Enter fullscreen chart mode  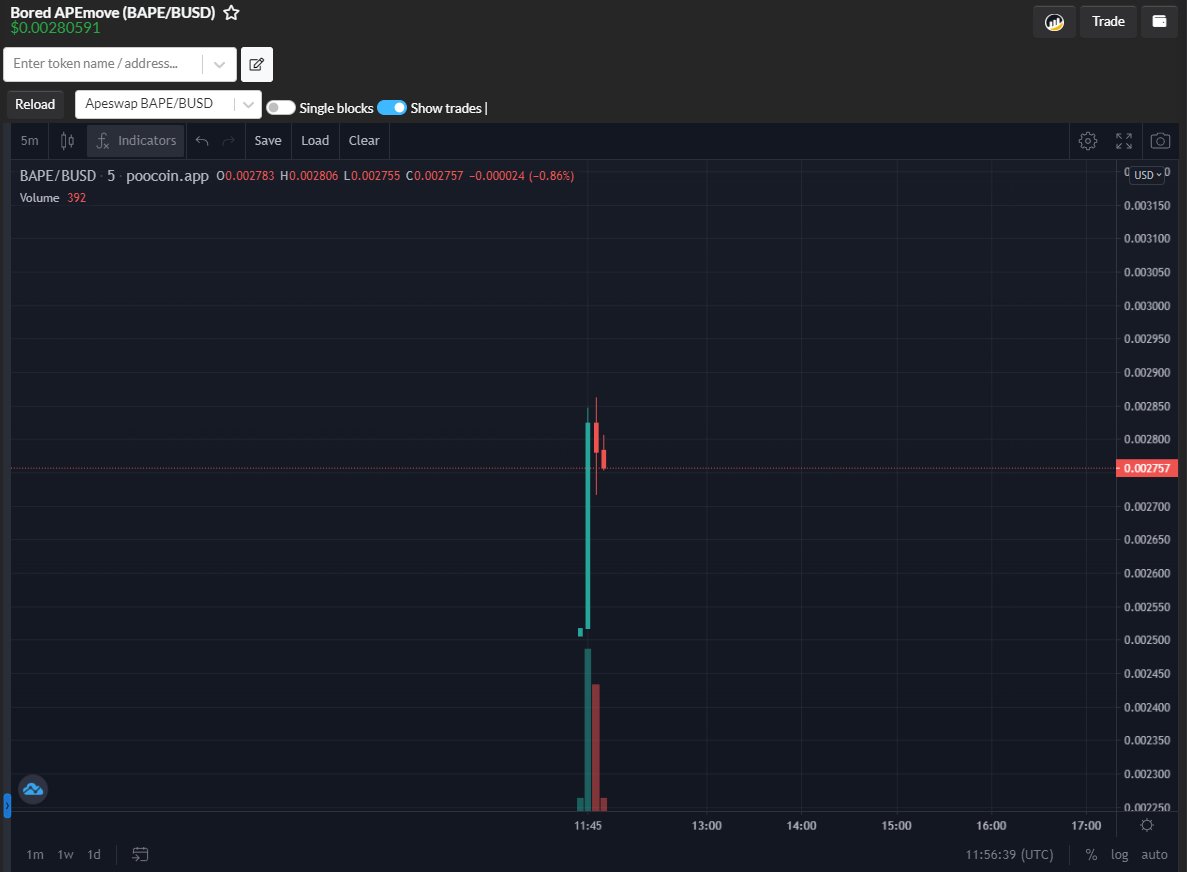coord(1124,141)
